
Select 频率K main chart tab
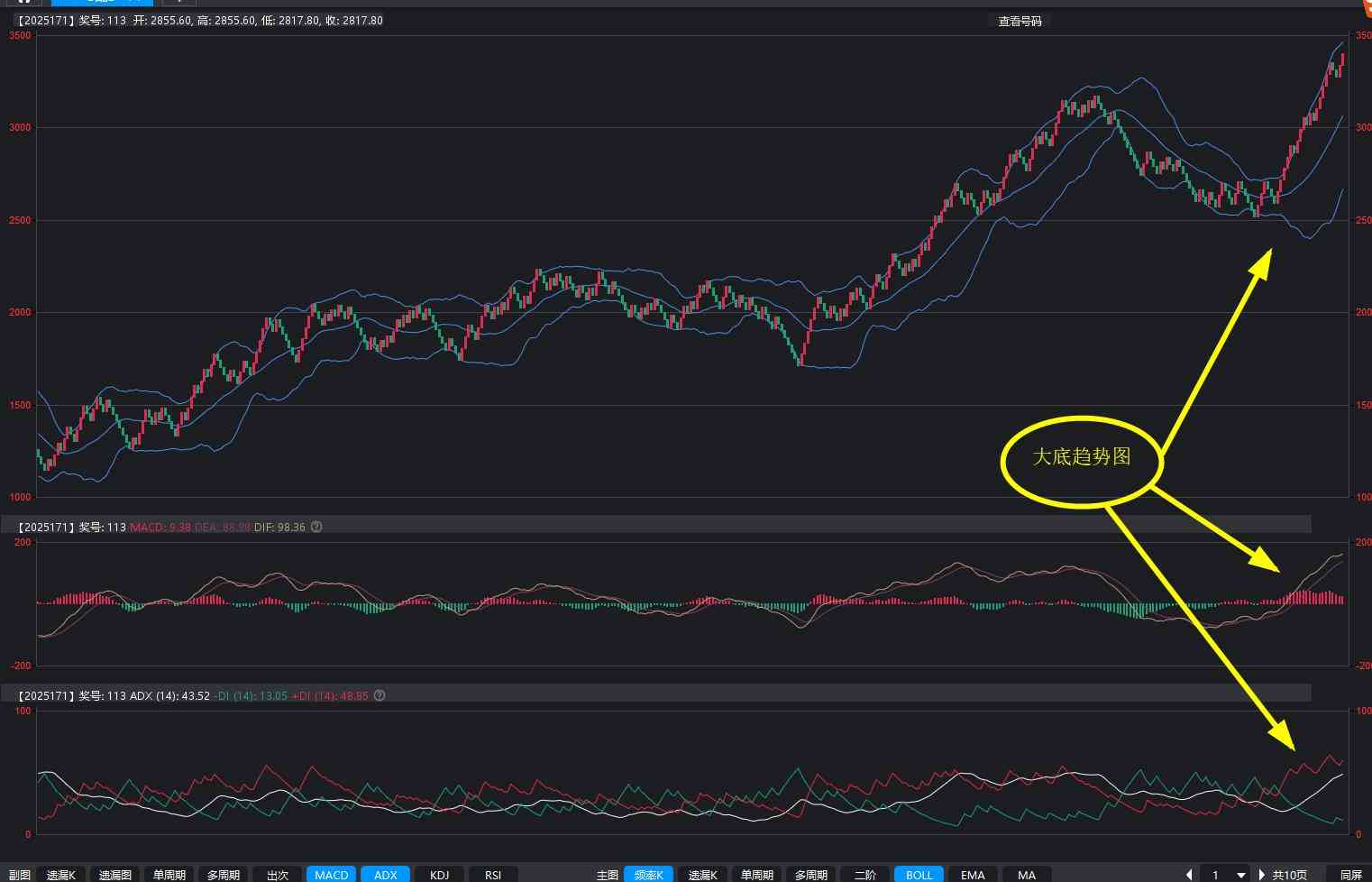[648, 874]
